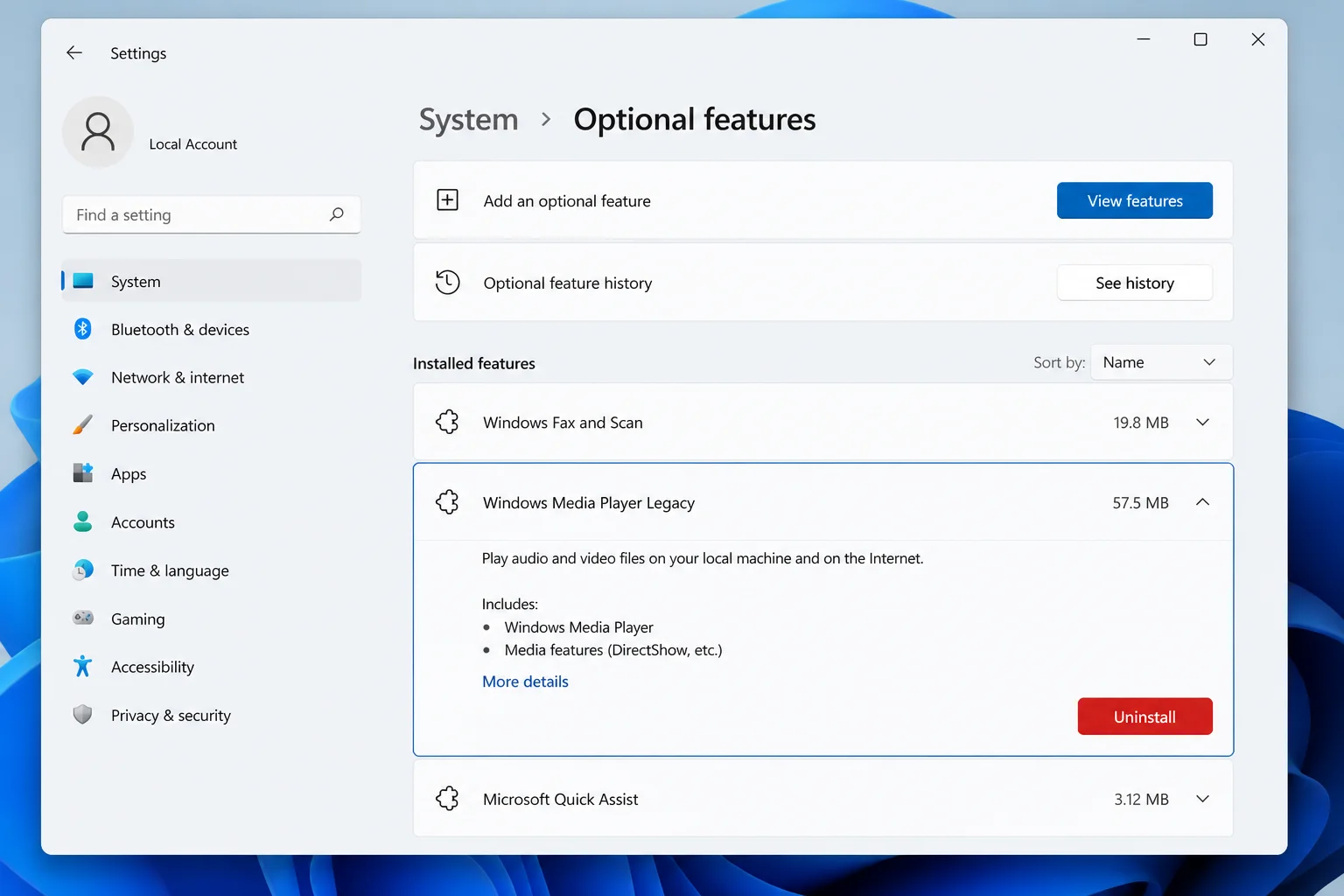
Task: Open the Sort by Name dropdown
Action: point(1161,362)
